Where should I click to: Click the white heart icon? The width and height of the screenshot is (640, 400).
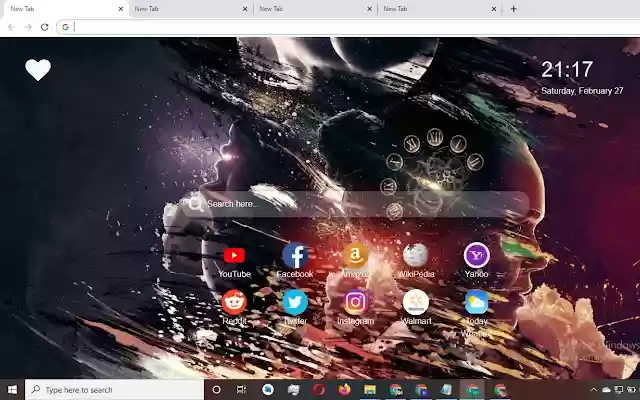click(x=38, y=70)
